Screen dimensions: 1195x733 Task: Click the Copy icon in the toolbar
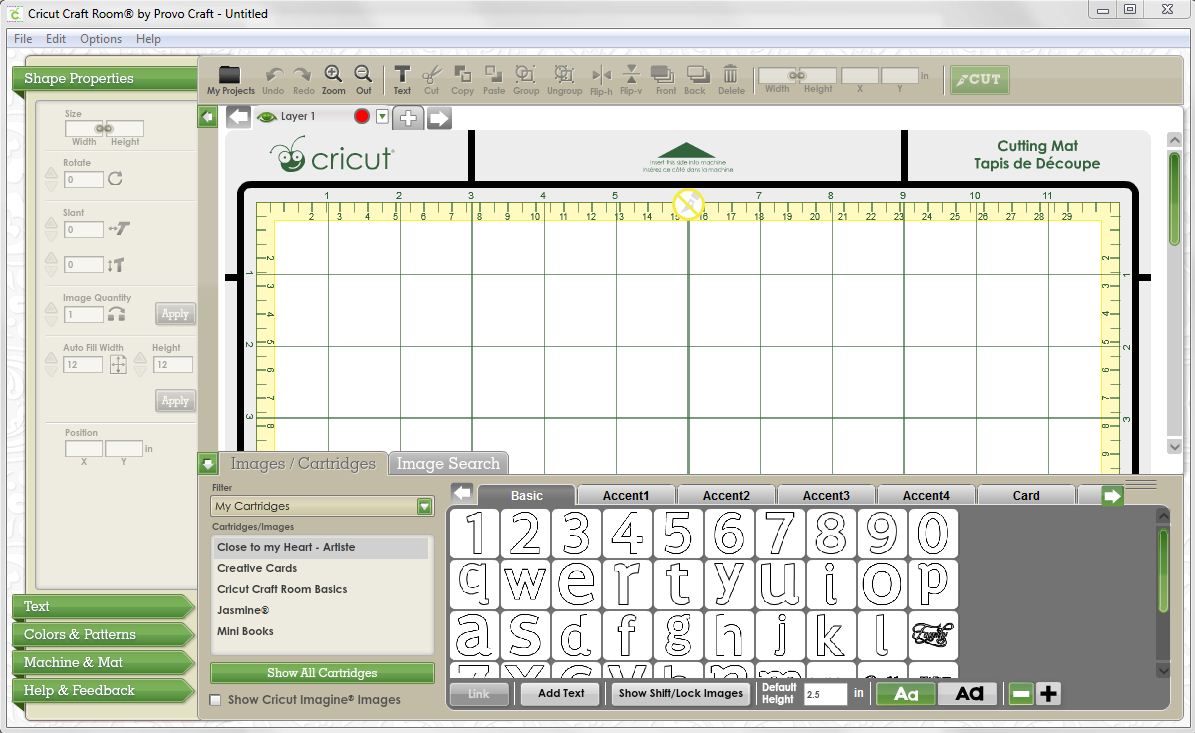[x=462, y=74]
